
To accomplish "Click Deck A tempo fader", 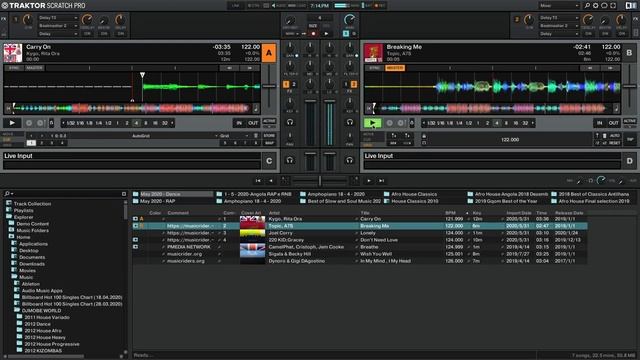I will tap(269, 87).
